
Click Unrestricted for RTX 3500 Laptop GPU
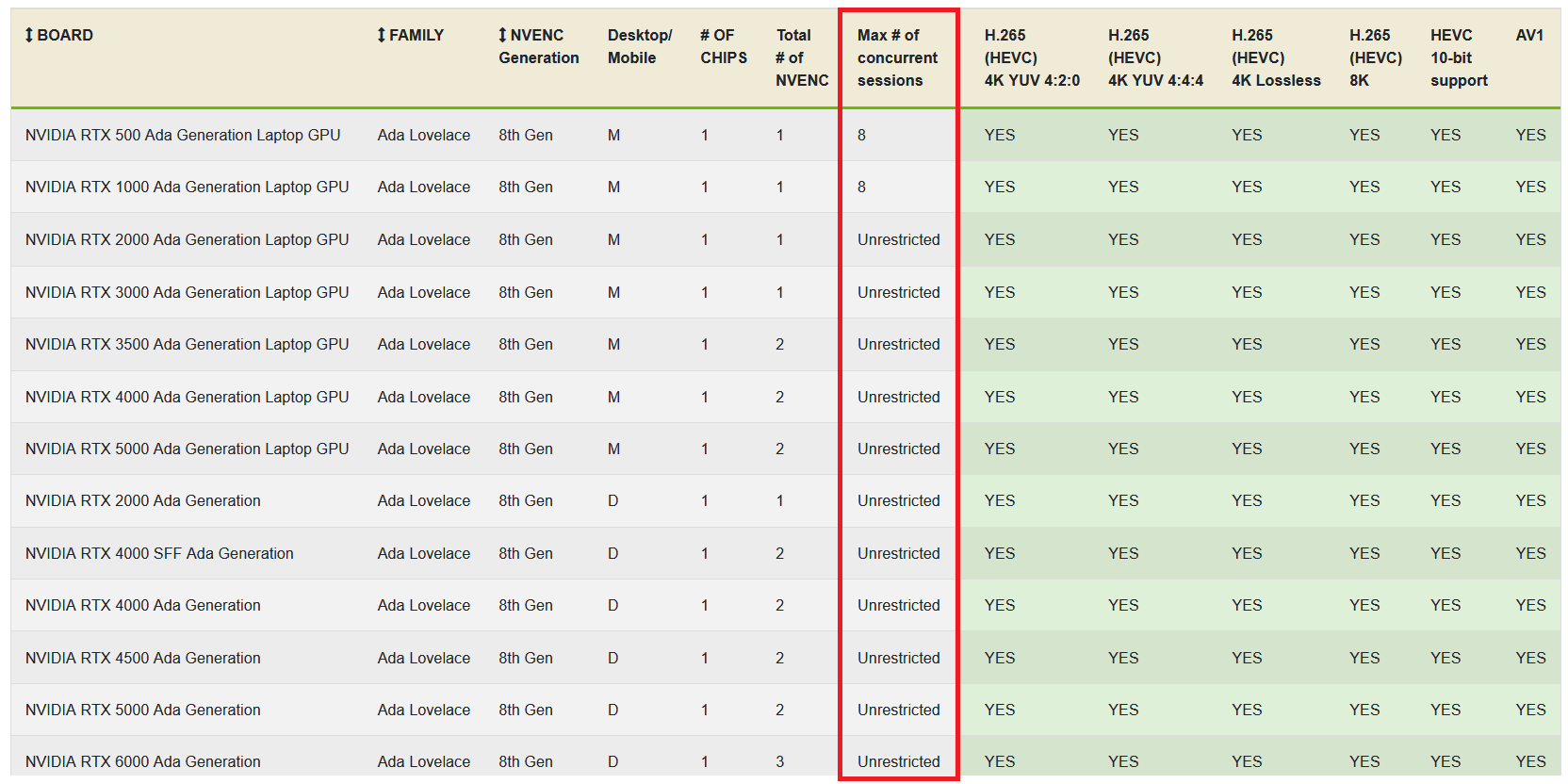click(x=899, y=344)
